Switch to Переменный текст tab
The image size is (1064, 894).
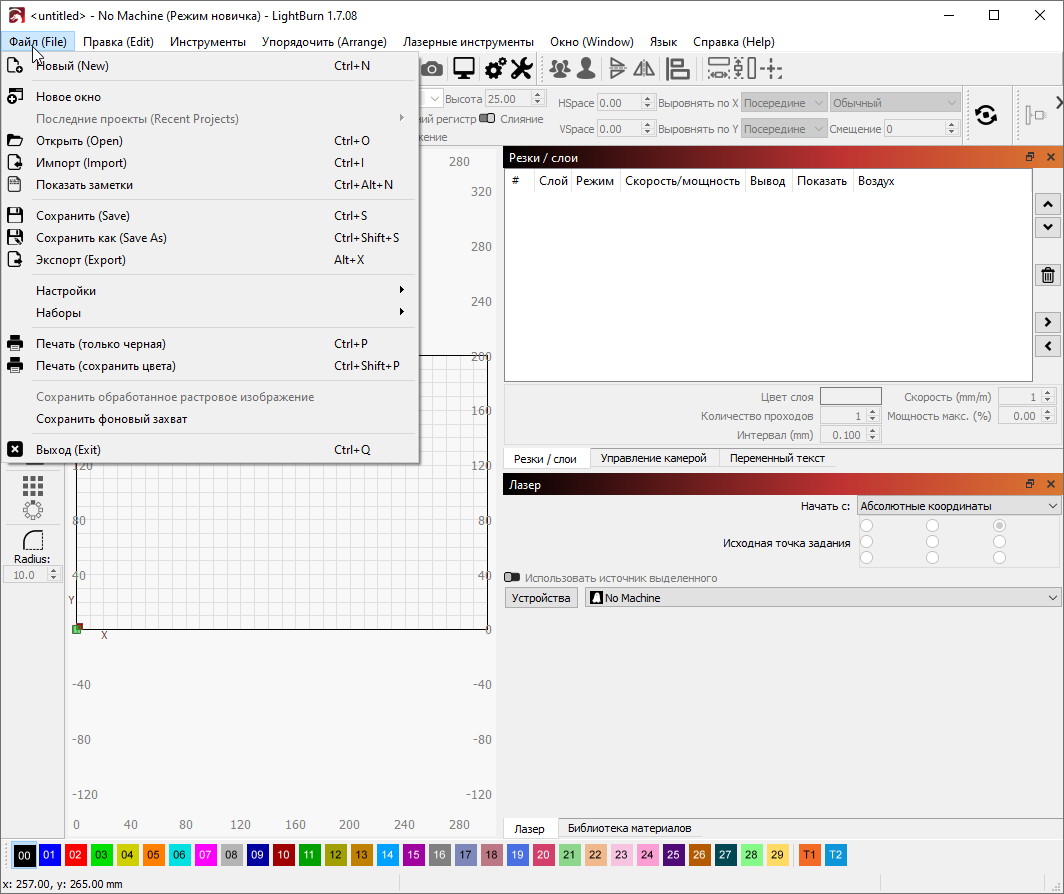point(778,458)
